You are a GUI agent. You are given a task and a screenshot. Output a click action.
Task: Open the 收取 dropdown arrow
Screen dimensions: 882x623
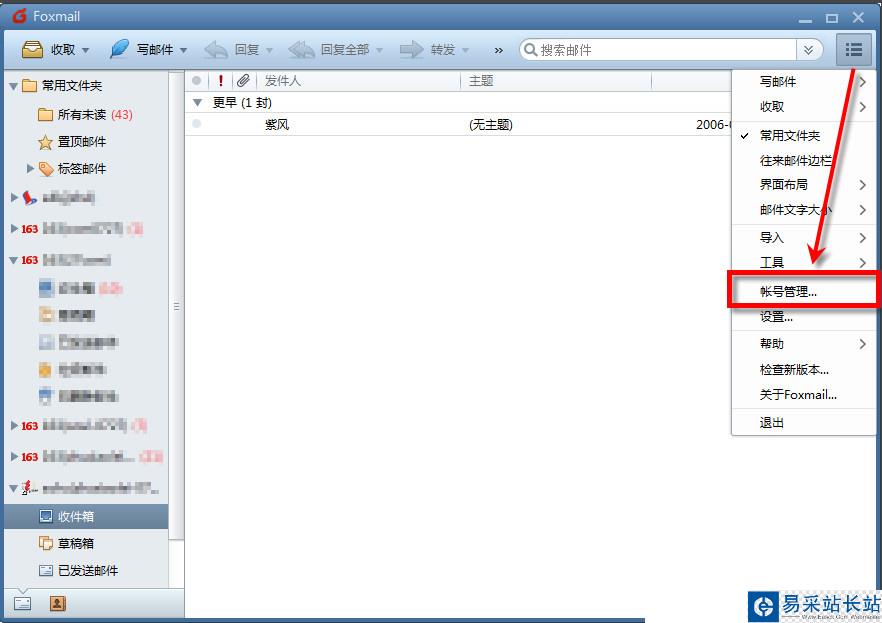tap(86, 50)
